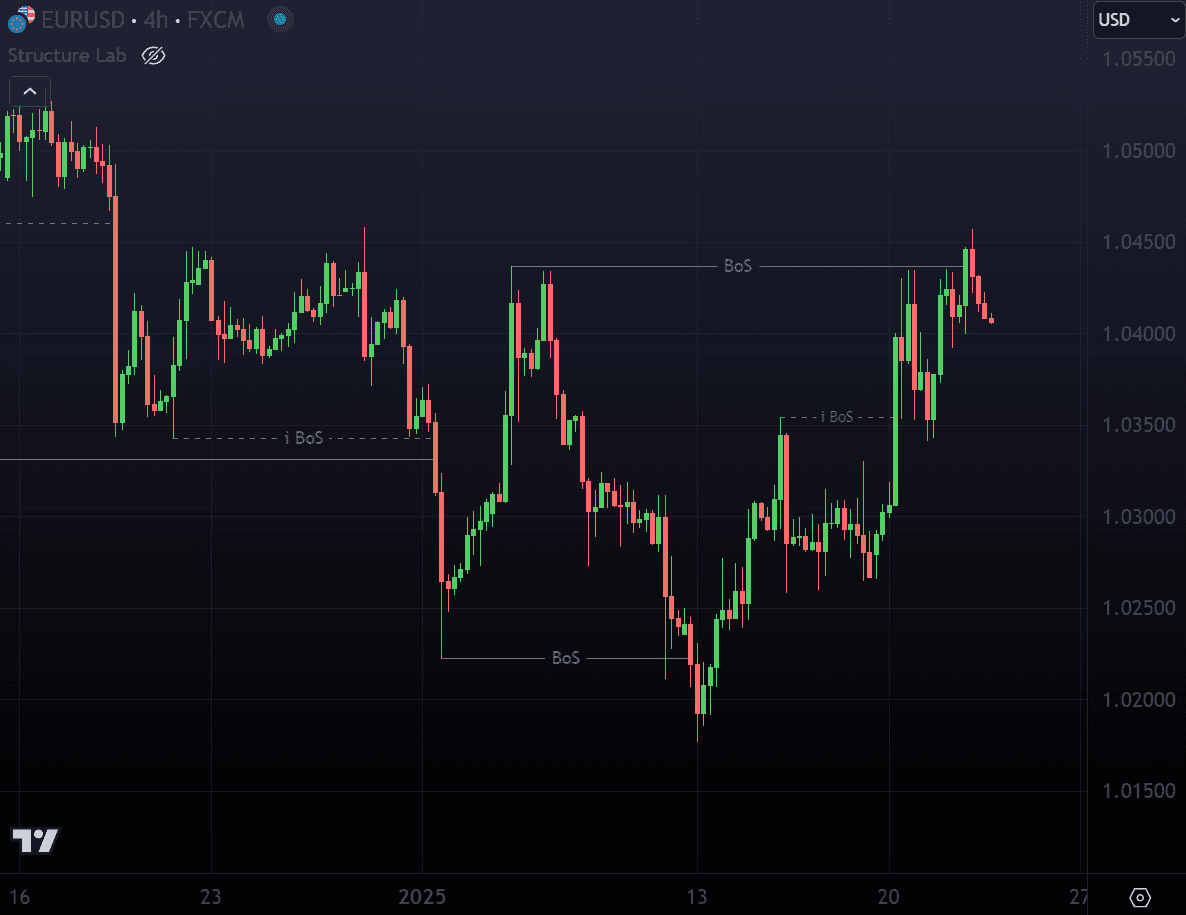
Task: Click the 1.01500 price axis label
Action: pos(1138,791)
